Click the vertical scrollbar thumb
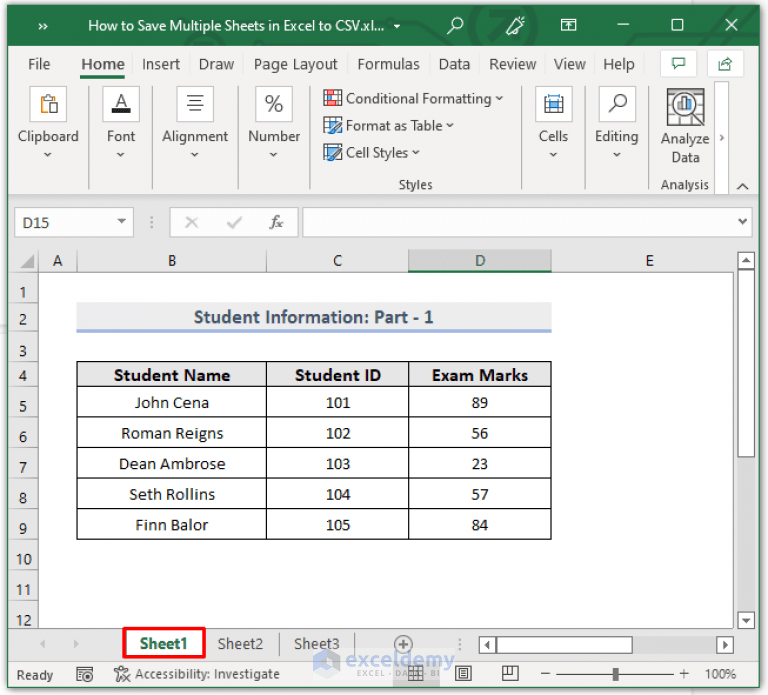768x695 pixels. pyautogui.click(x=746, y=363)
